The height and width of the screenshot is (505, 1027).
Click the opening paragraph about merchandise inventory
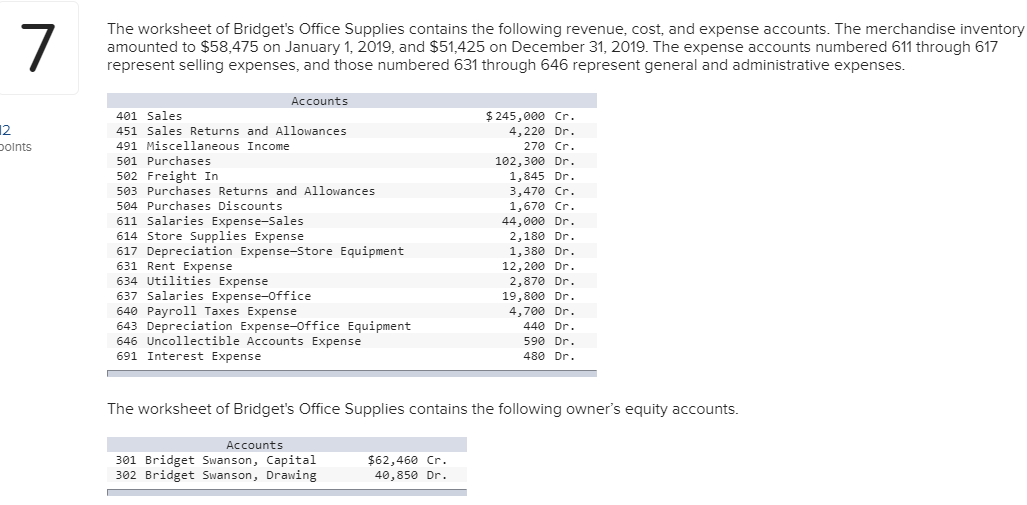click(x=565, y=47)
